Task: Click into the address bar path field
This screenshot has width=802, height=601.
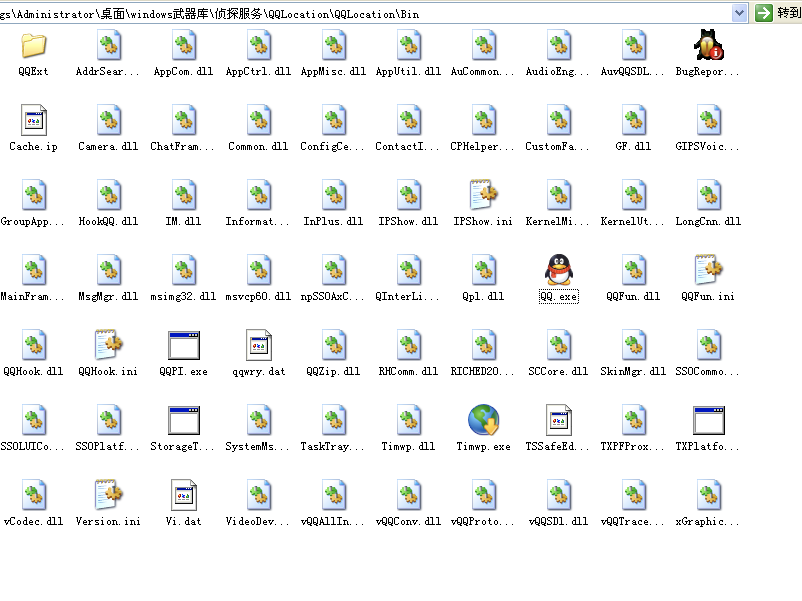Action: [x=366, y=14]
